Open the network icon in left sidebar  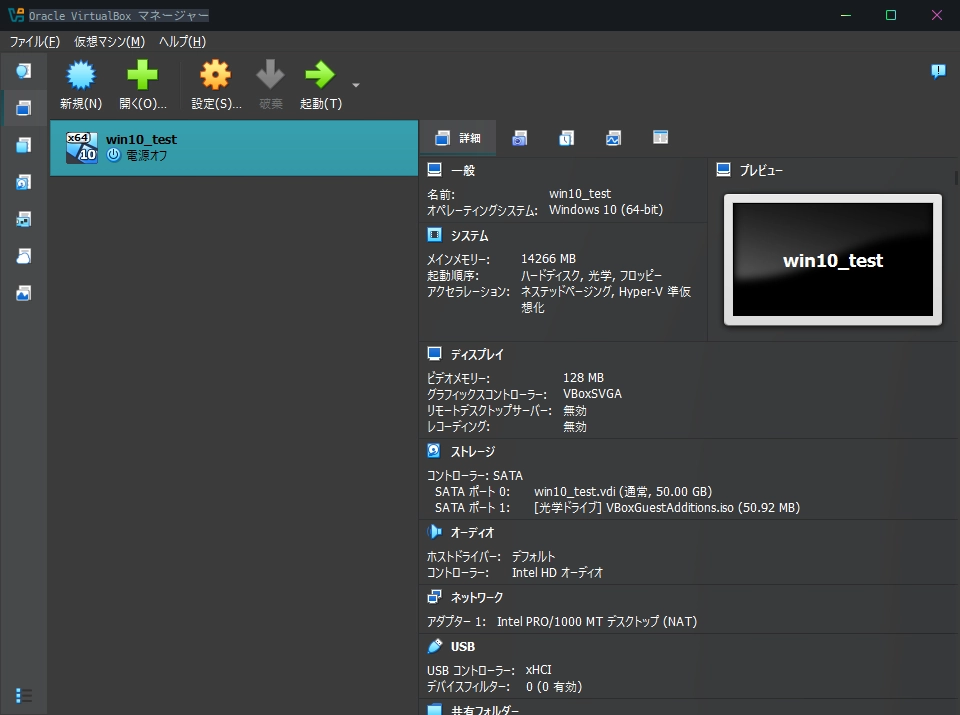point(23,219)
